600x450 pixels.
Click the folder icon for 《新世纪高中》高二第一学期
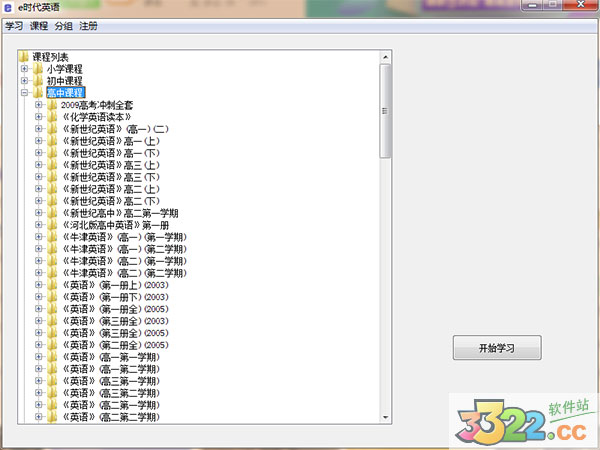point(52,213)
